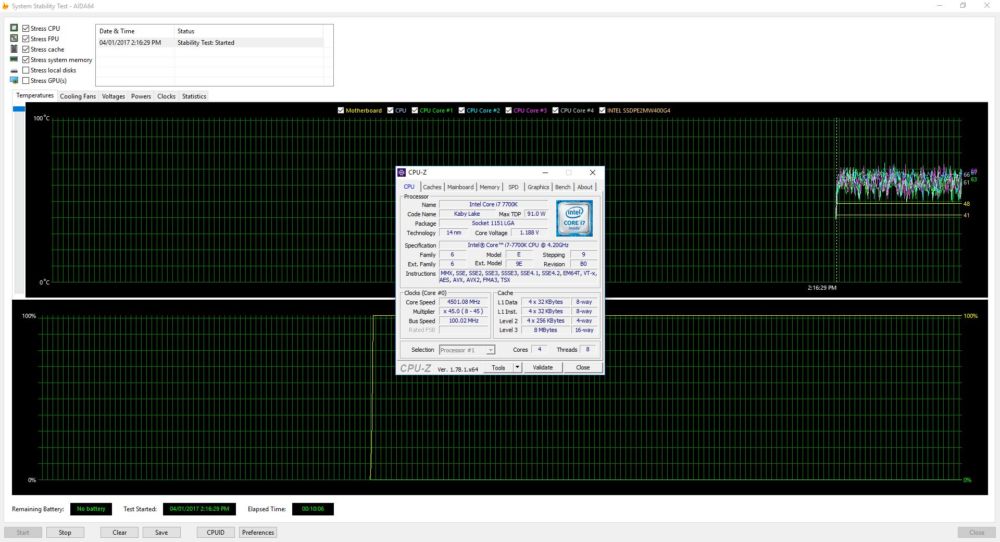
Task: Expand the Tools dropdown arrow in CPU-Z
Action: [x=517, y=367]
